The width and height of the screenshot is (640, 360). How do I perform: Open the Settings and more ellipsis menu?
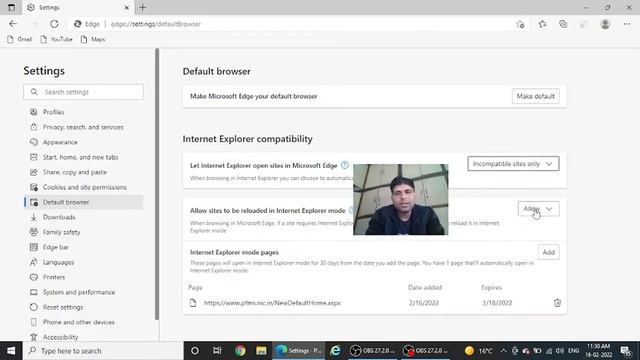point(627,24)
